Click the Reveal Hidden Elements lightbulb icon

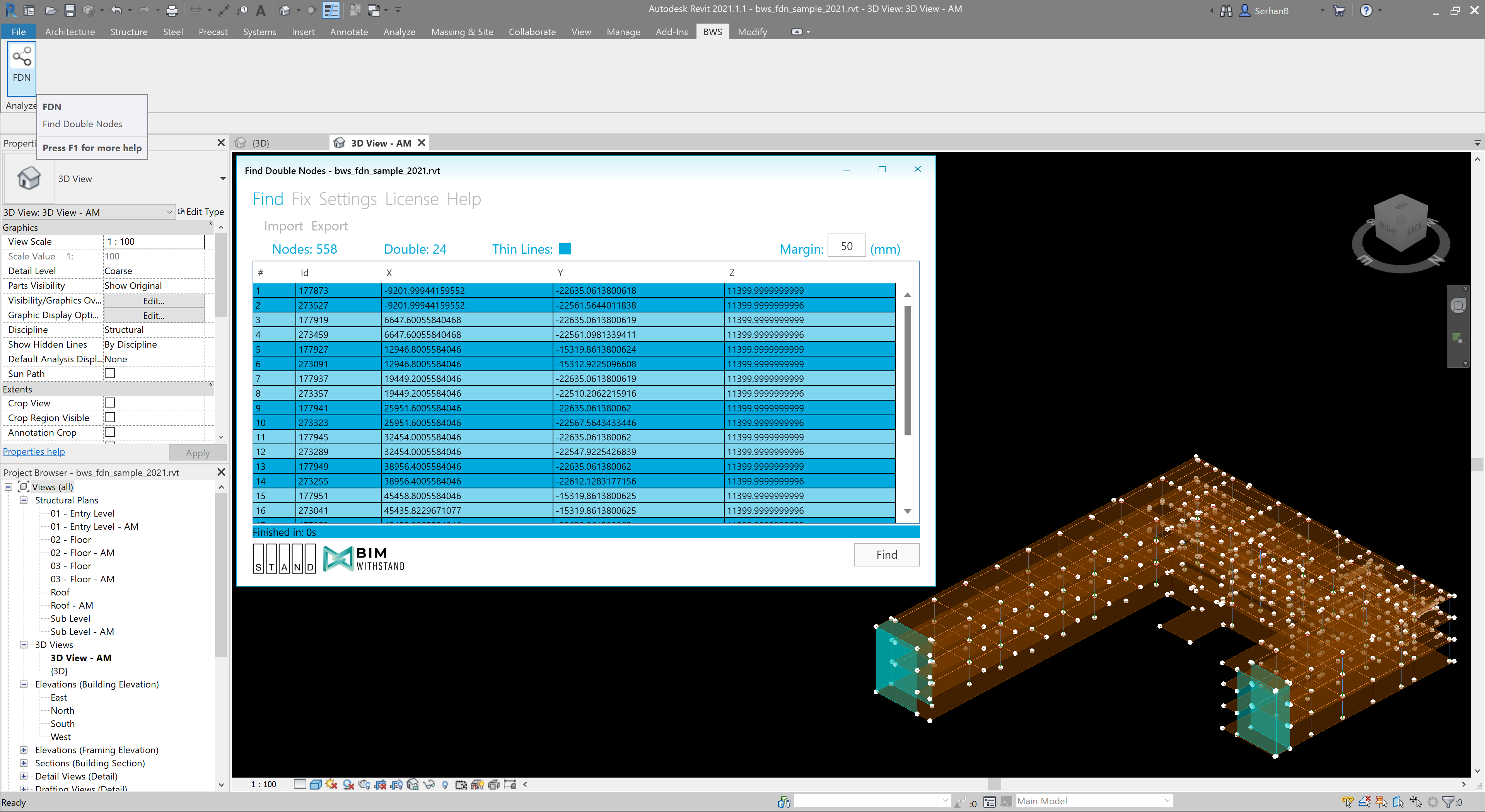(445, 784)
